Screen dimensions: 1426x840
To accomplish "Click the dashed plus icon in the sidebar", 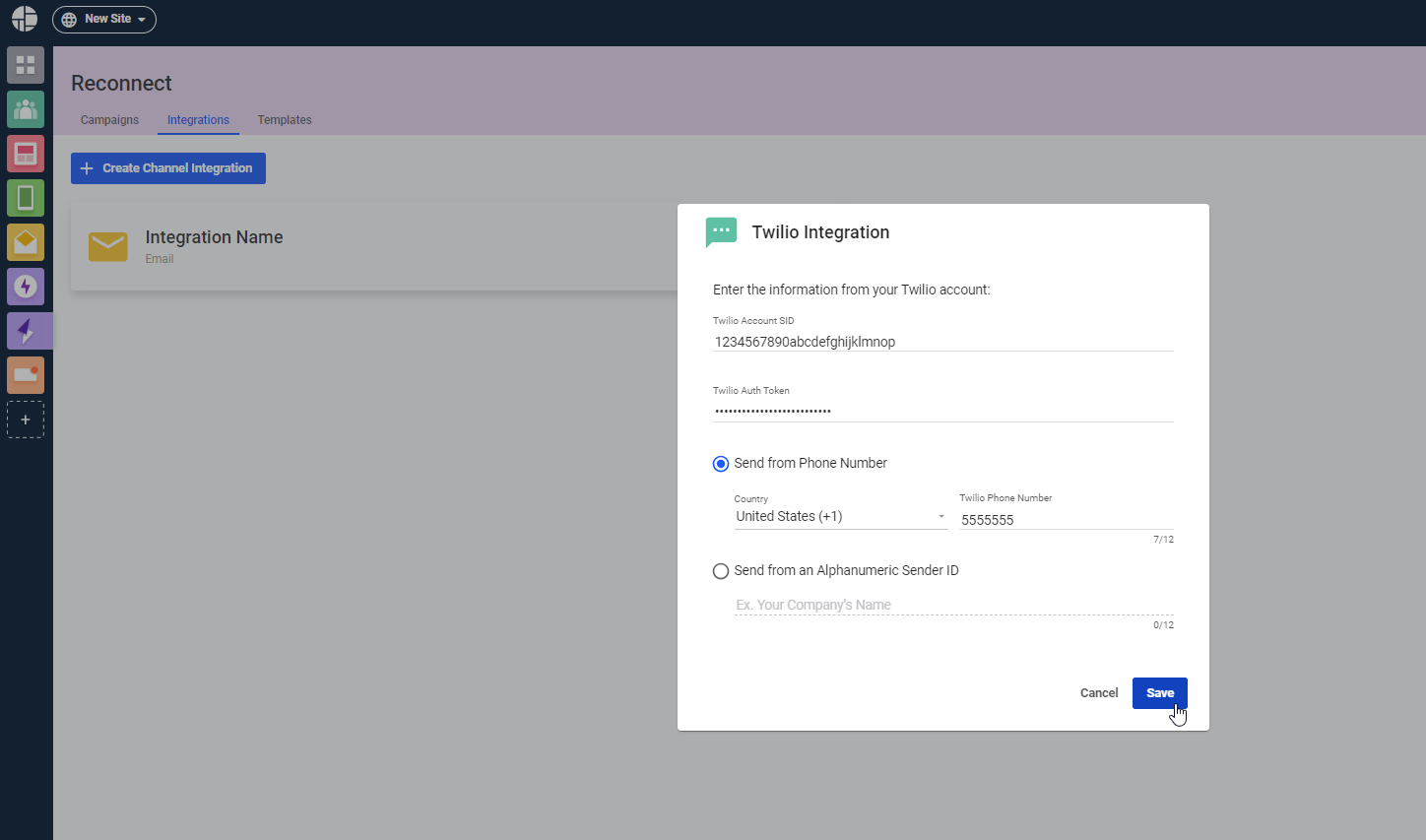I will pyautogui.click(x=26, y=420).
